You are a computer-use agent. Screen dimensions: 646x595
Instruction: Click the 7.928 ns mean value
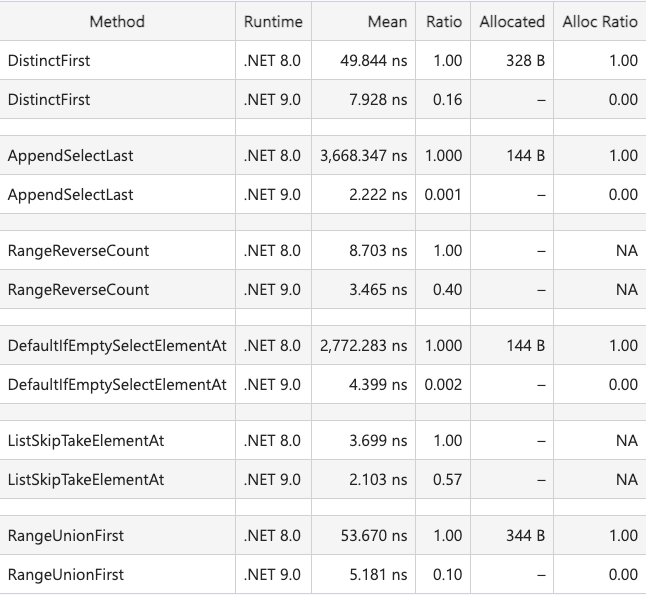click(x=378, y=100)
